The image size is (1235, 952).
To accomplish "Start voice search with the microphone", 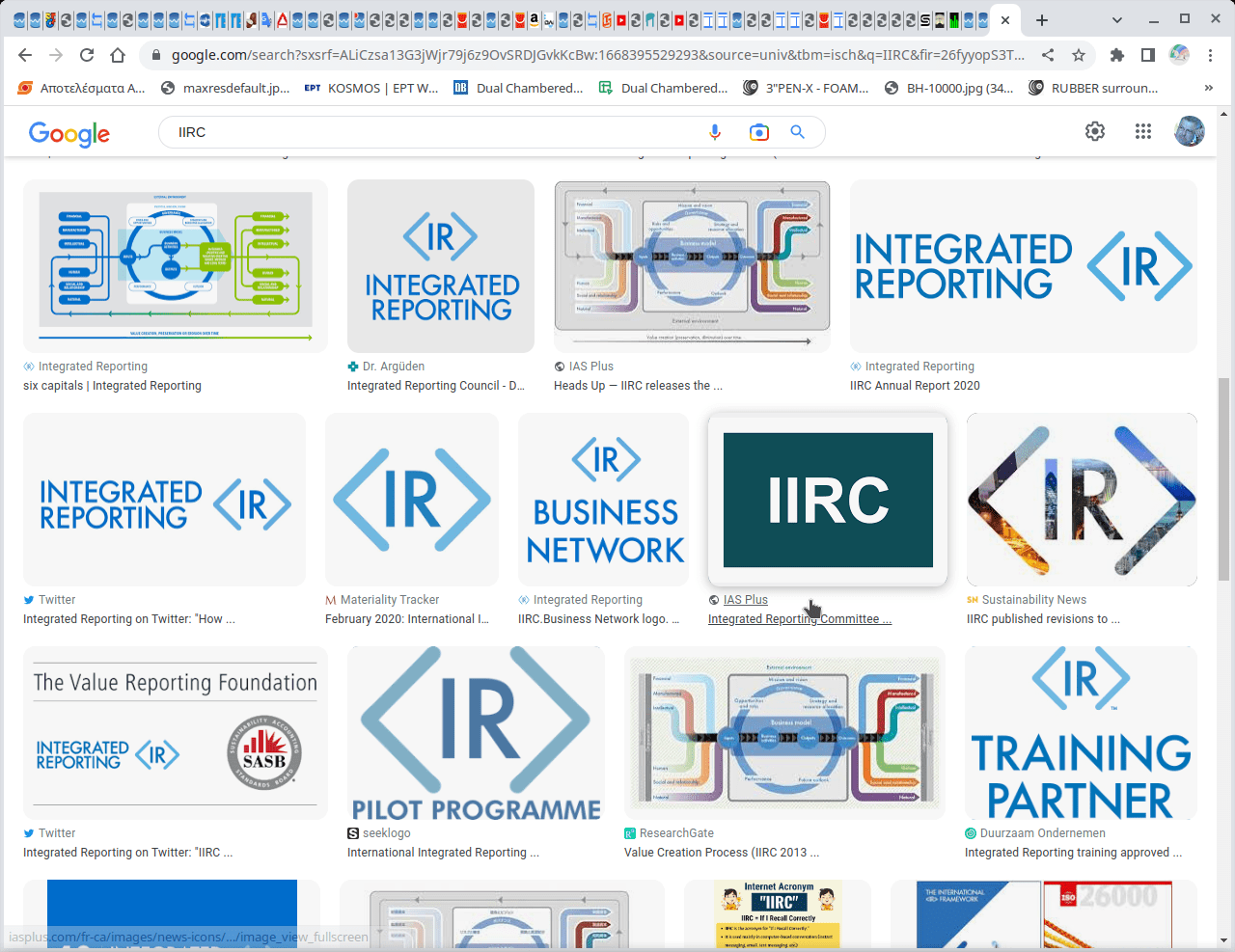I will (715, 132).
